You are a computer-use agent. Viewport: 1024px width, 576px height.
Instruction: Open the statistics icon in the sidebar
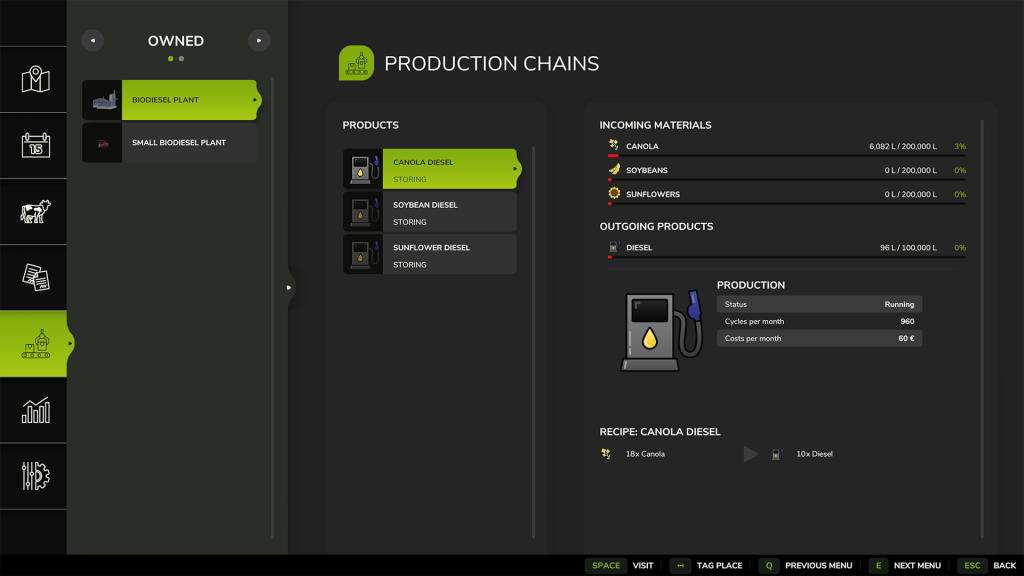point(34,410)
